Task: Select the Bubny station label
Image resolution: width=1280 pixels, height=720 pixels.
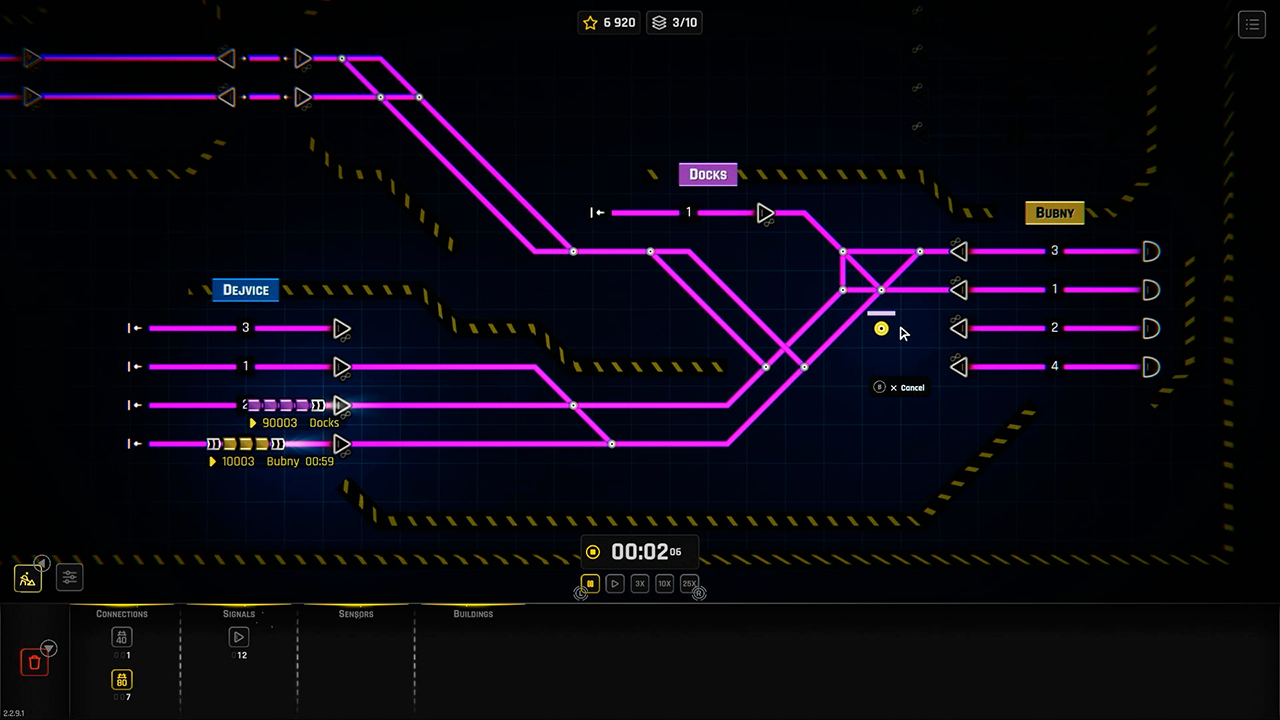Action: coord(1055,212)
